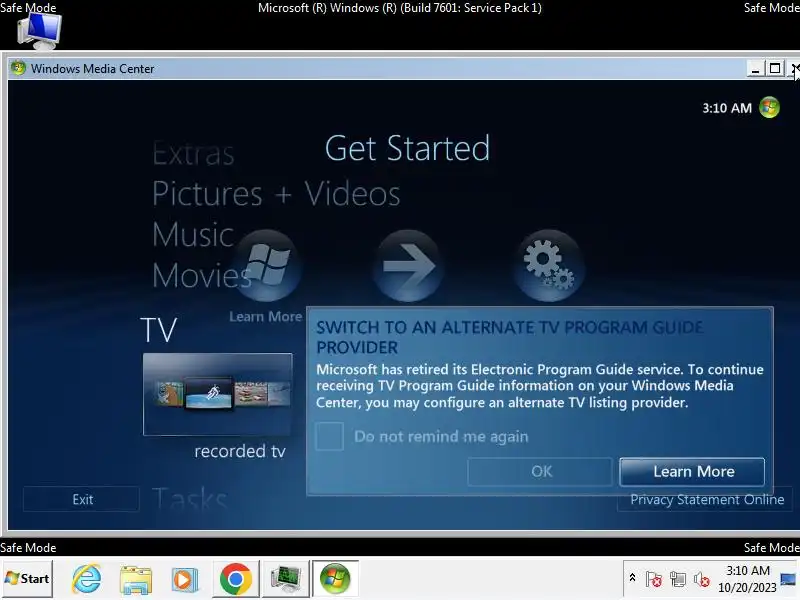Open the Computer desktop icon

pyautogui.click(x=39, y=31)
